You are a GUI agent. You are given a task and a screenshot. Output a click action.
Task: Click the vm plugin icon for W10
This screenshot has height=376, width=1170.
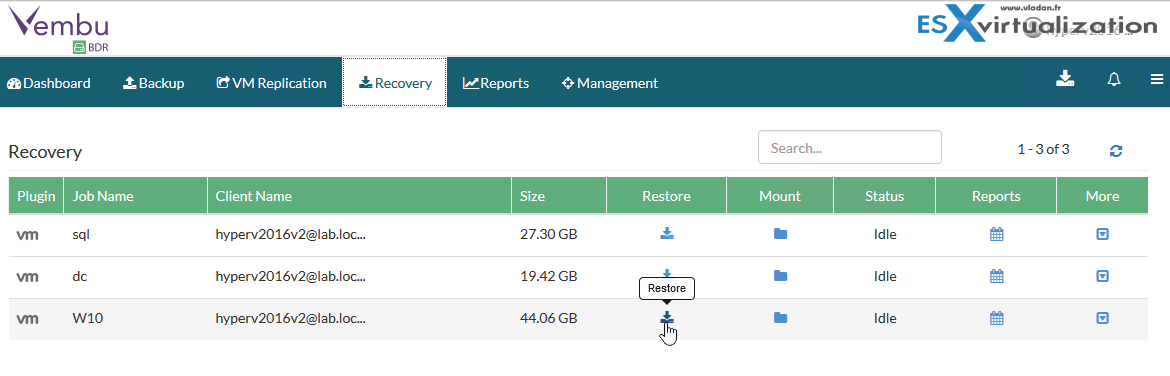(x=28, y=319)
